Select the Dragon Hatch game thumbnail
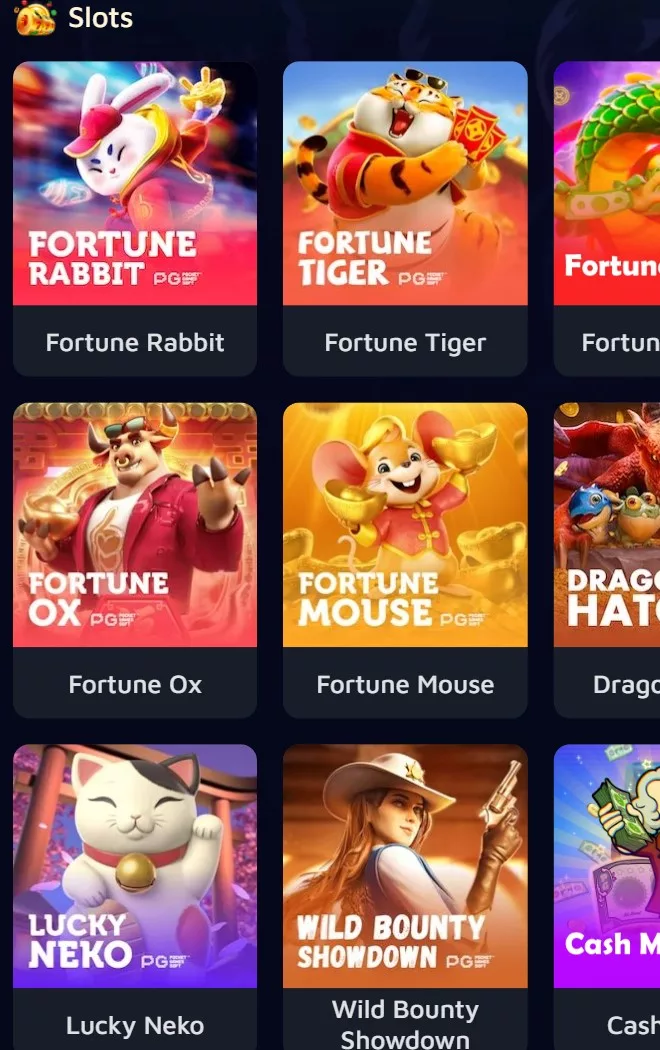This screenshot has height=1050, width=660. click(607, 524)
